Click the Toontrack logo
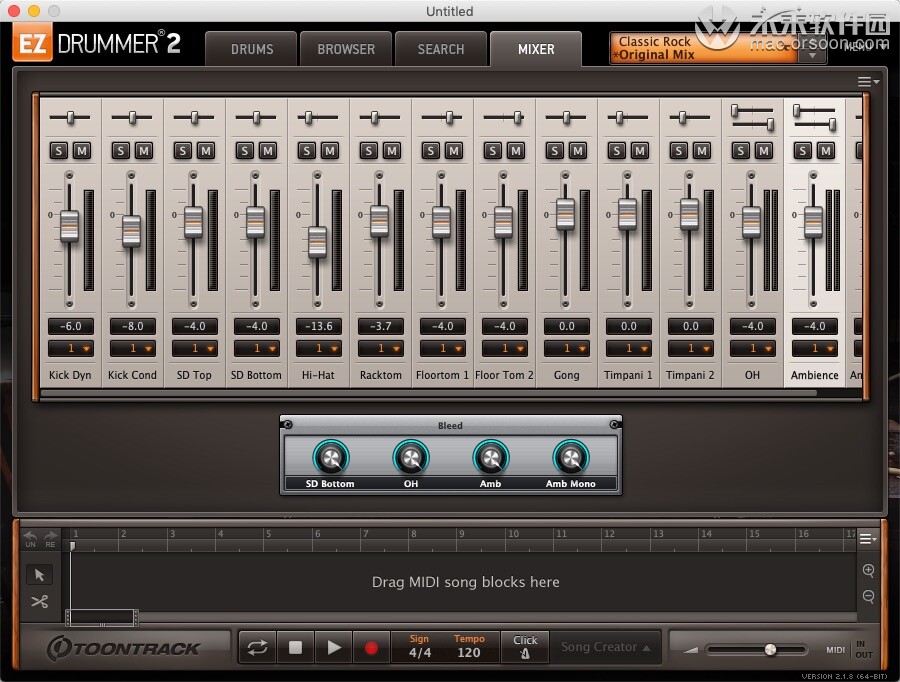 123,648
